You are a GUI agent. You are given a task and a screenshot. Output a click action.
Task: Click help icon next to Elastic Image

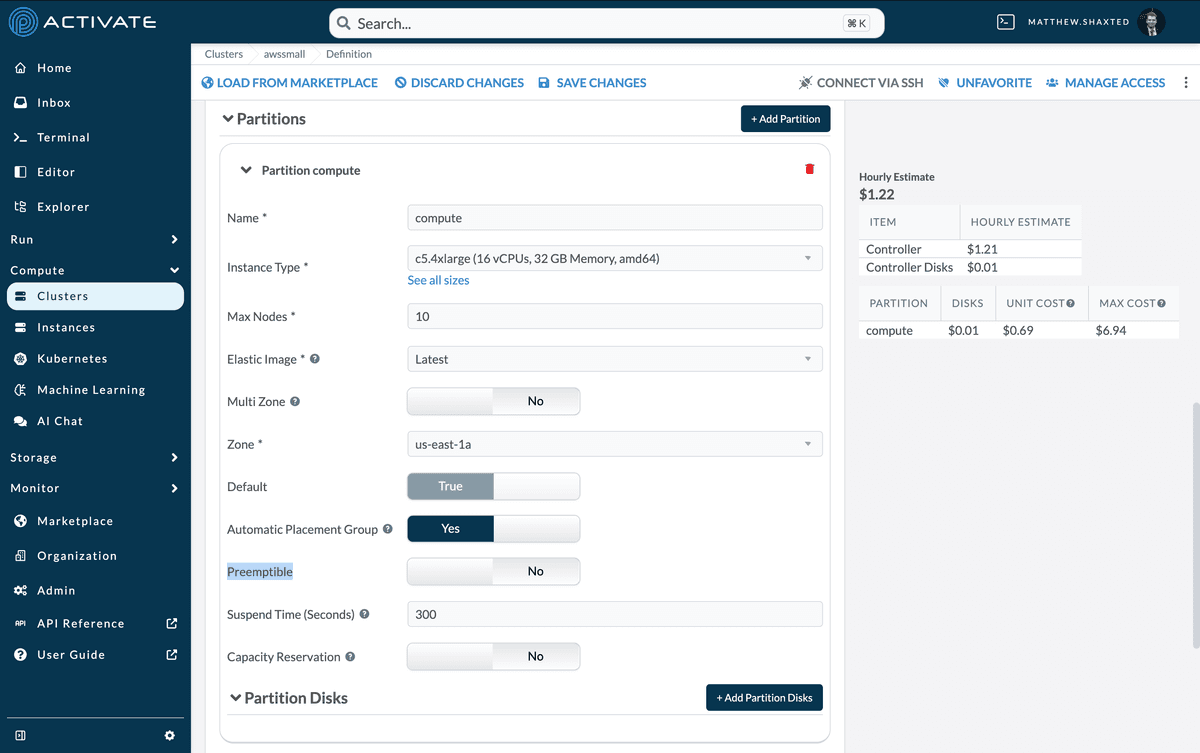click(x=315, y=359)
